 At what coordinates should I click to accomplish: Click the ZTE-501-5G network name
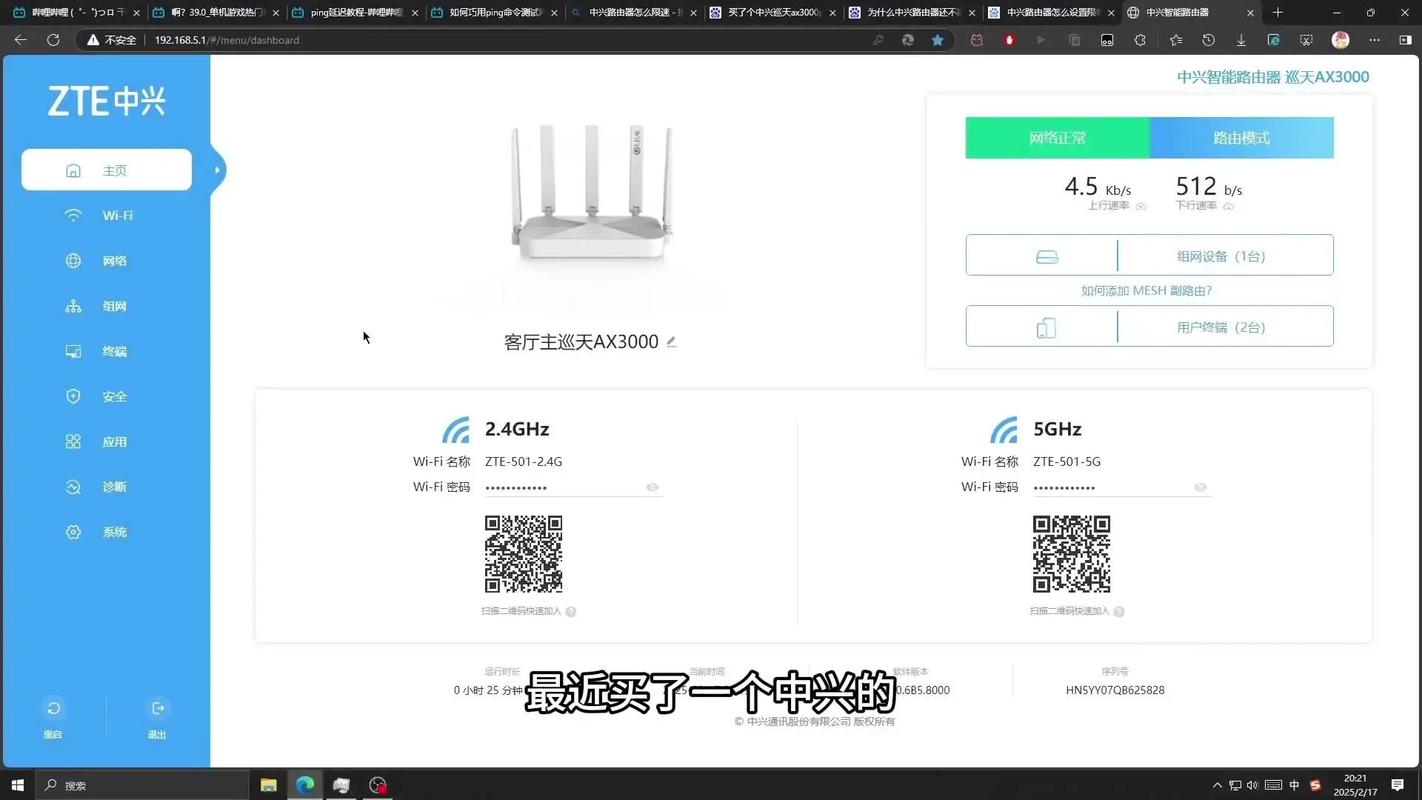[x=1067, y=462]
